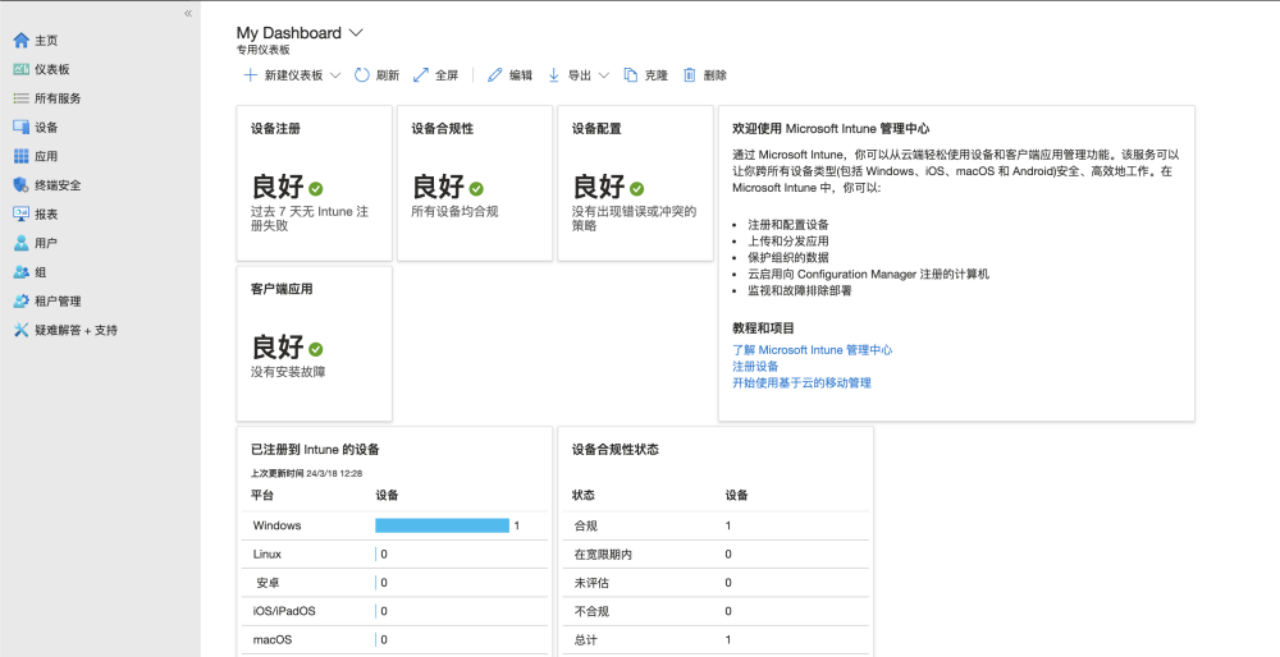Screen dimensions: 1280x657
Task: Click the 组 groups icon
Action: tap(21, 272)
